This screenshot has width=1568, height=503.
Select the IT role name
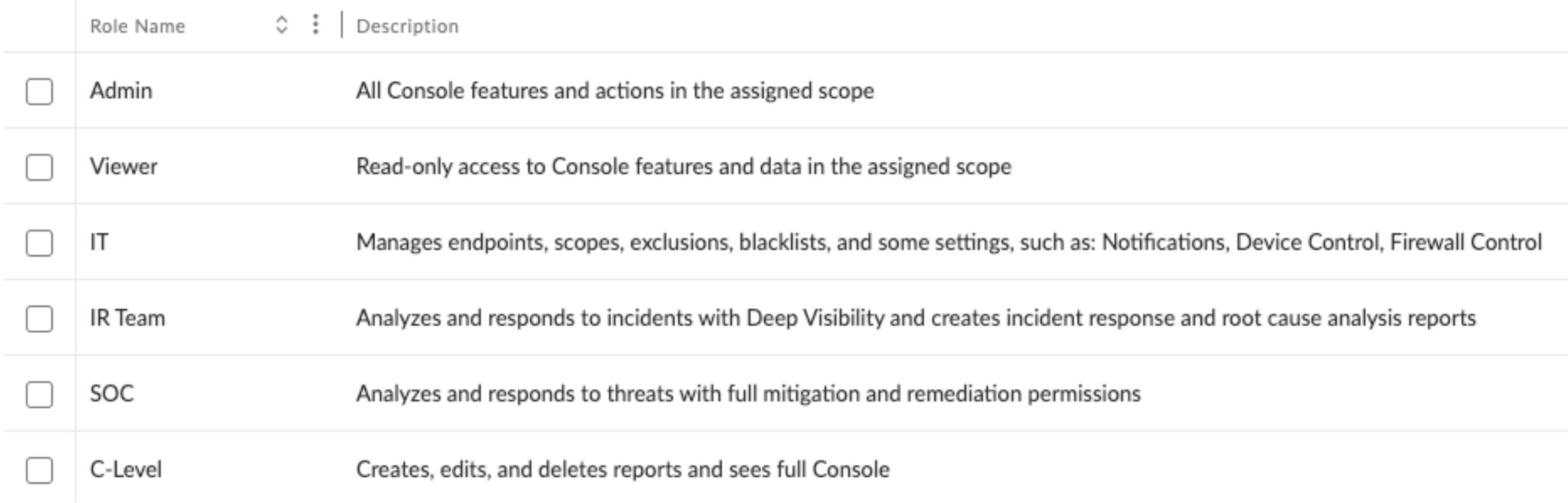click(99, 242)
